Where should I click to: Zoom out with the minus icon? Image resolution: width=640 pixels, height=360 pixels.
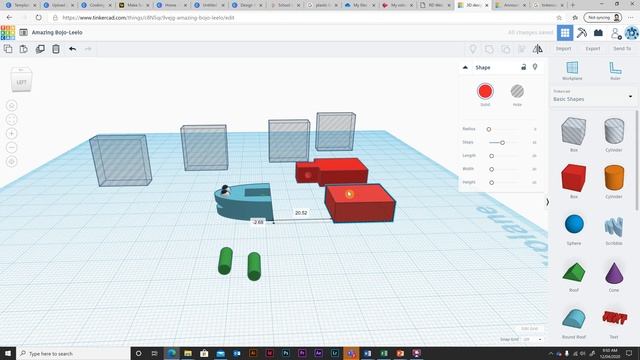pos(12,147)
